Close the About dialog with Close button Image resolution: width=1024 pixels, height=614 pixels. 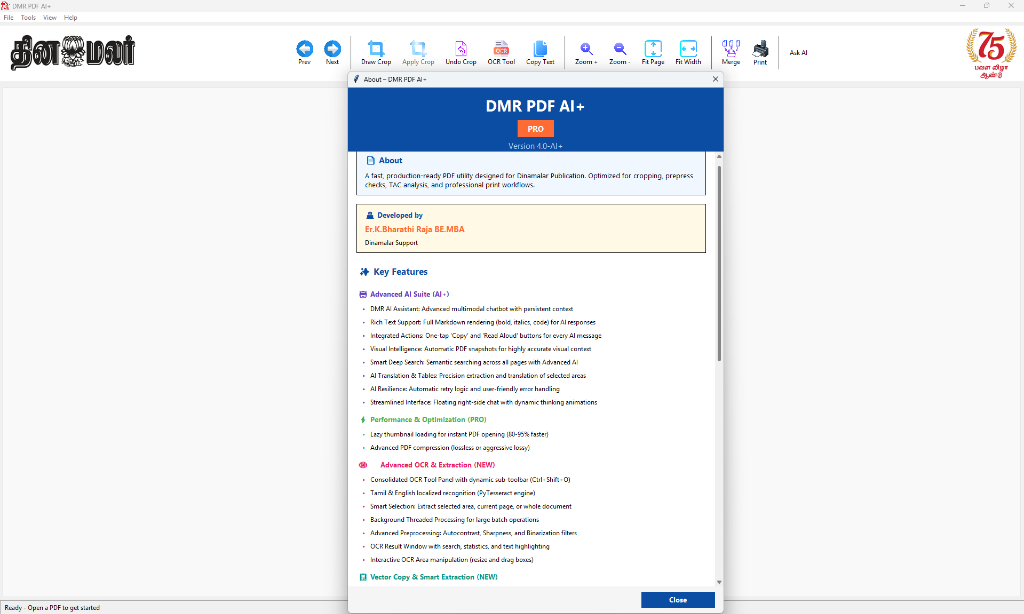pyautogui.click(x=677, y=600)
